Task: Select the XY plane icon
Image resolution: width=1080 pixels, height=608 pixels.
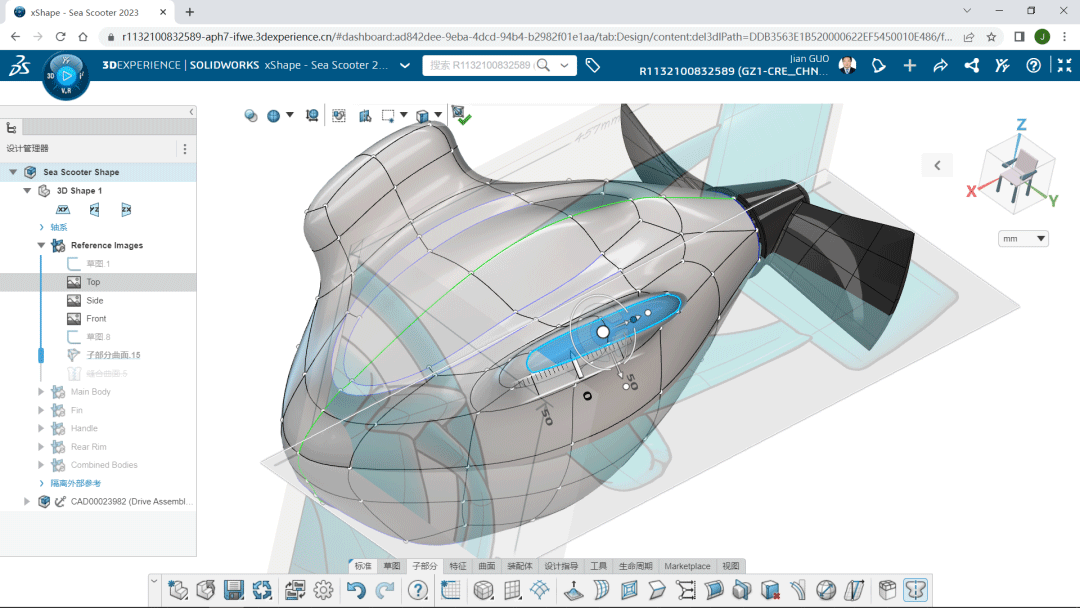Action: 63,210
